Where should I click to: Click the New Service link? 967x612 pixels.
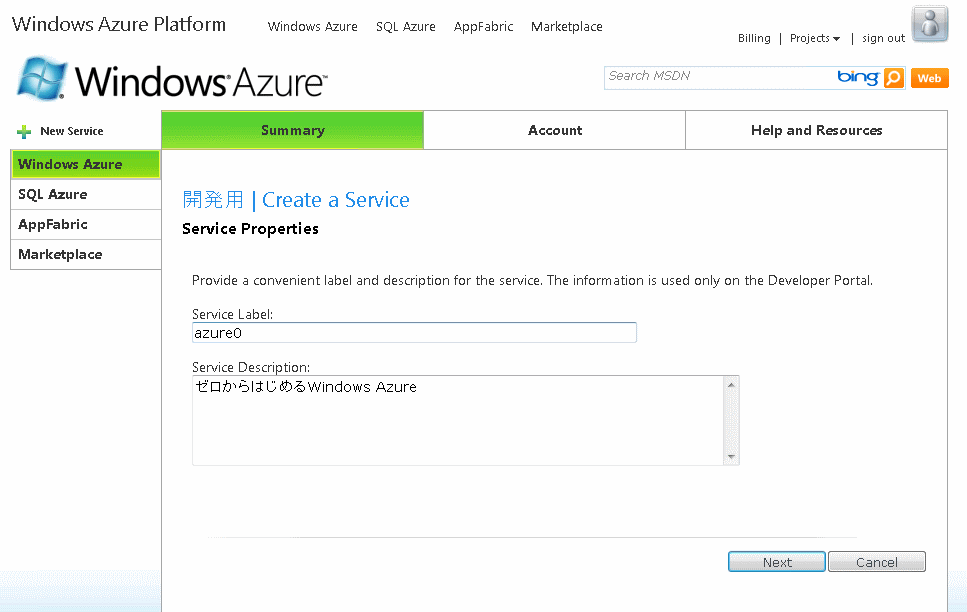72,131
